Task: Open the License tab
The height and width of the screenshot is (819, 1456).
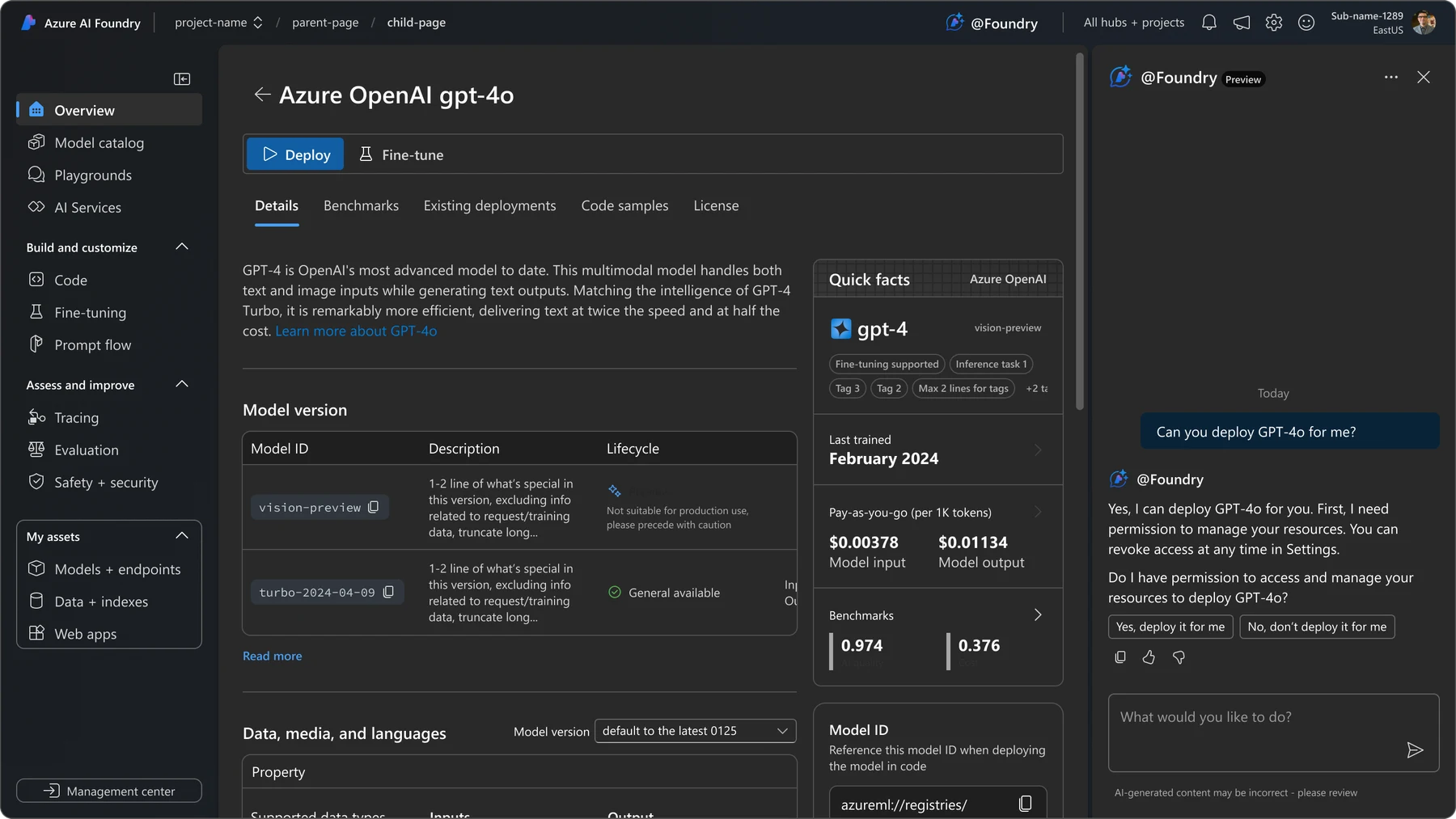Action: (x=716, y=205)
